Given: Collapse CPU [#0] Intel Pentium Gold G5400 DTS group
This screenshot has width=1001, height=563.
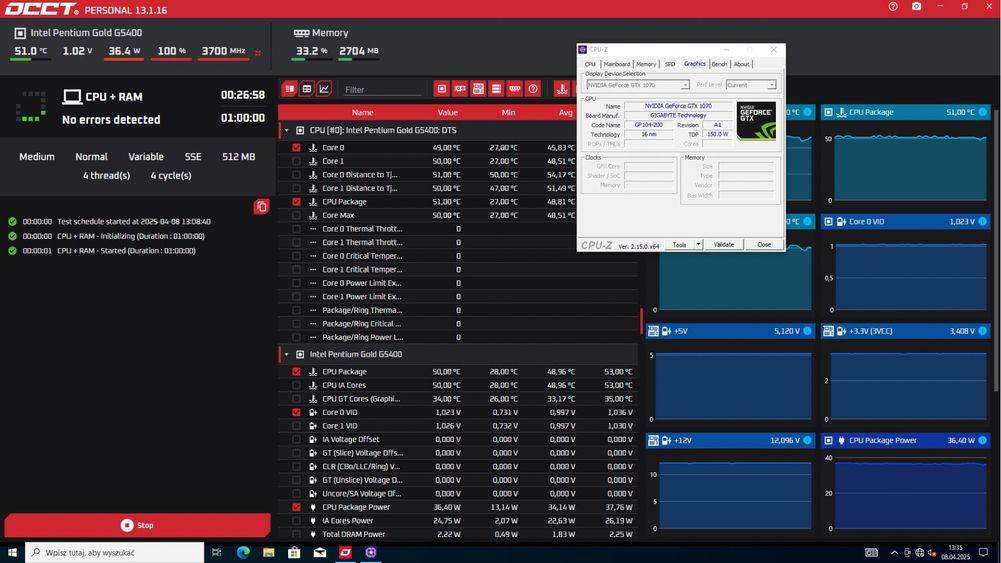Looking at the screenshot, I should point(287,130).
